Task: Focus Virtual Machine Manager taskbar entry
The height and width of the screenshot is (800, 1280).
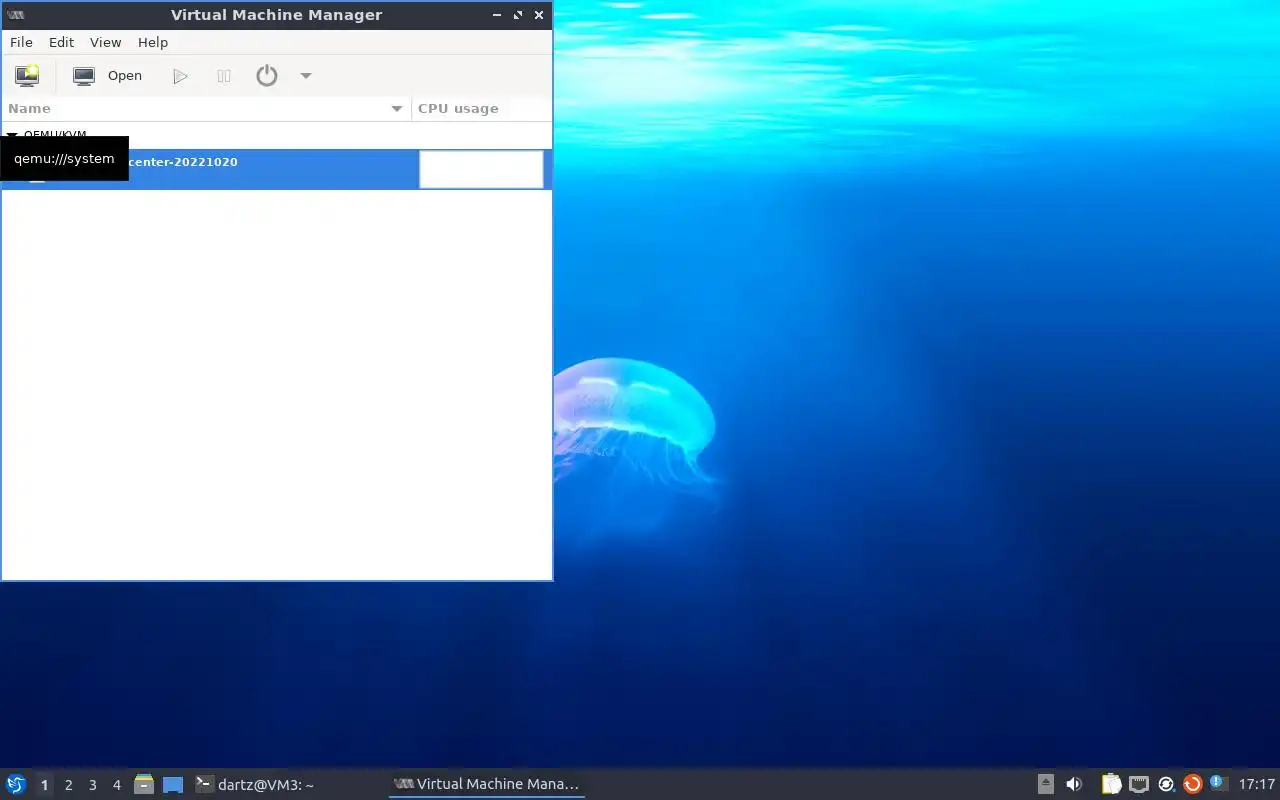Action: pyautogui.click(x=487, y=784)
